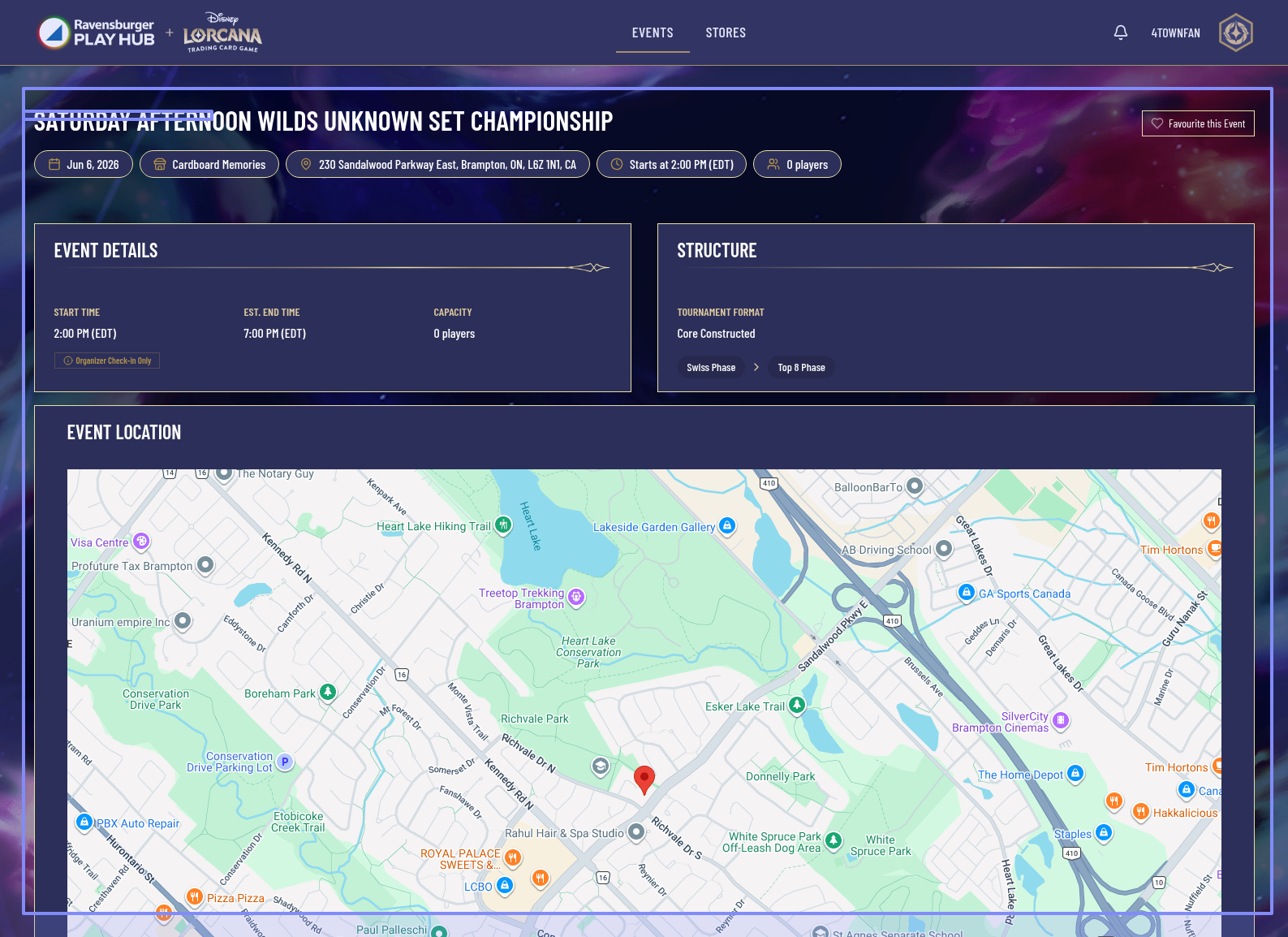This screenshot has height=937, width=1288.
Task: Click the Organizer Check-In Only badge
Action: pyautogui.click(x=107, y=361)
